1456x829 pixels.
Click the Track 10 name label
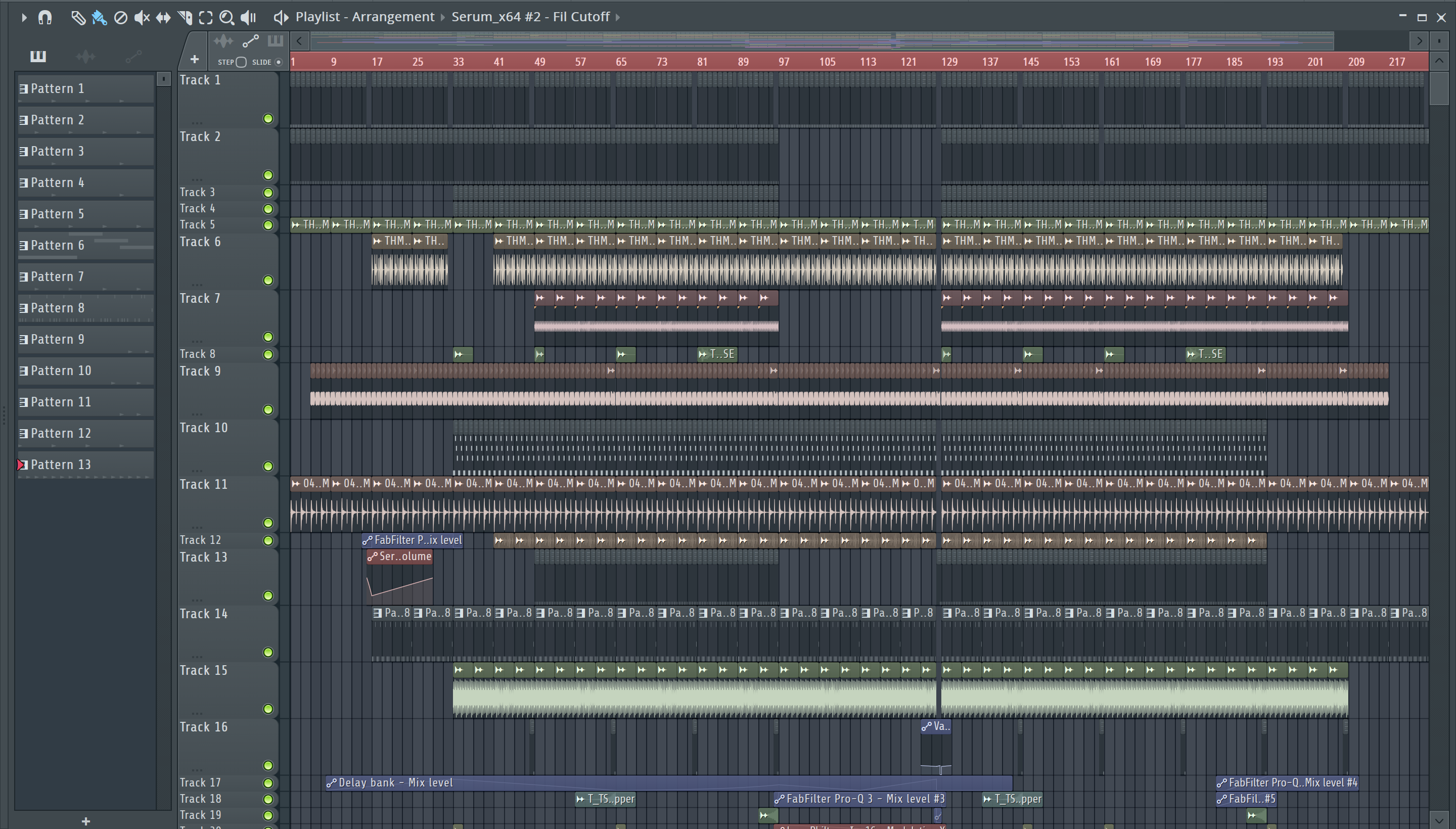(x=204, y=428)
